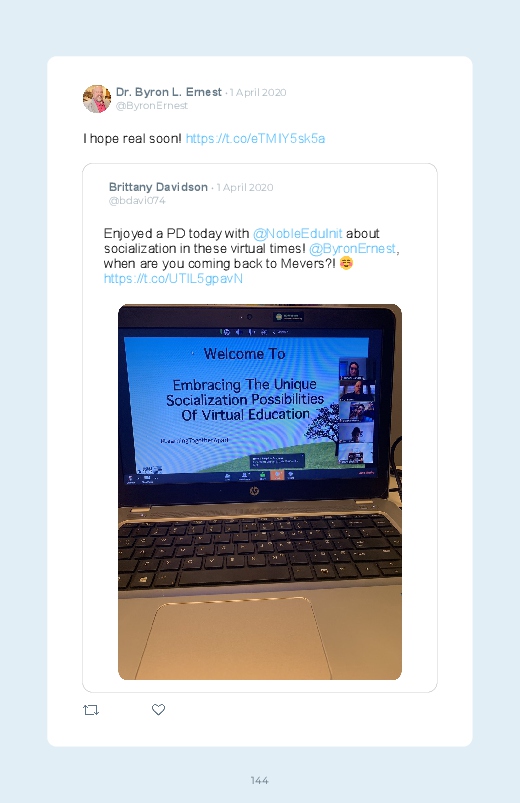This screenshot has width=520, height=803.
Task: Click the HP logo on the laptop
Action: [x=254, y=491]
